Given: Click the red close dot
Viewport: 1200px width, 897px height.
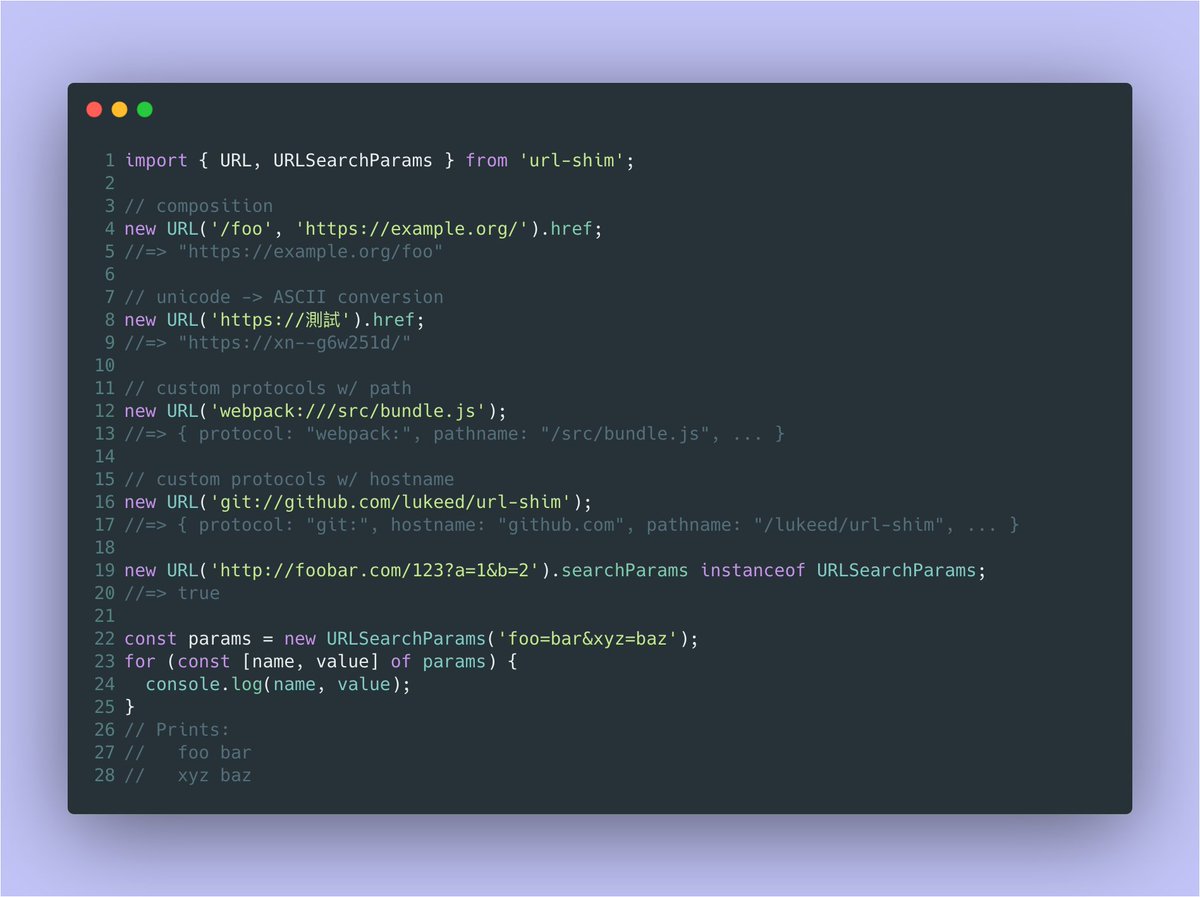Looking at the screenshot, I should click(x=94, y=109).
